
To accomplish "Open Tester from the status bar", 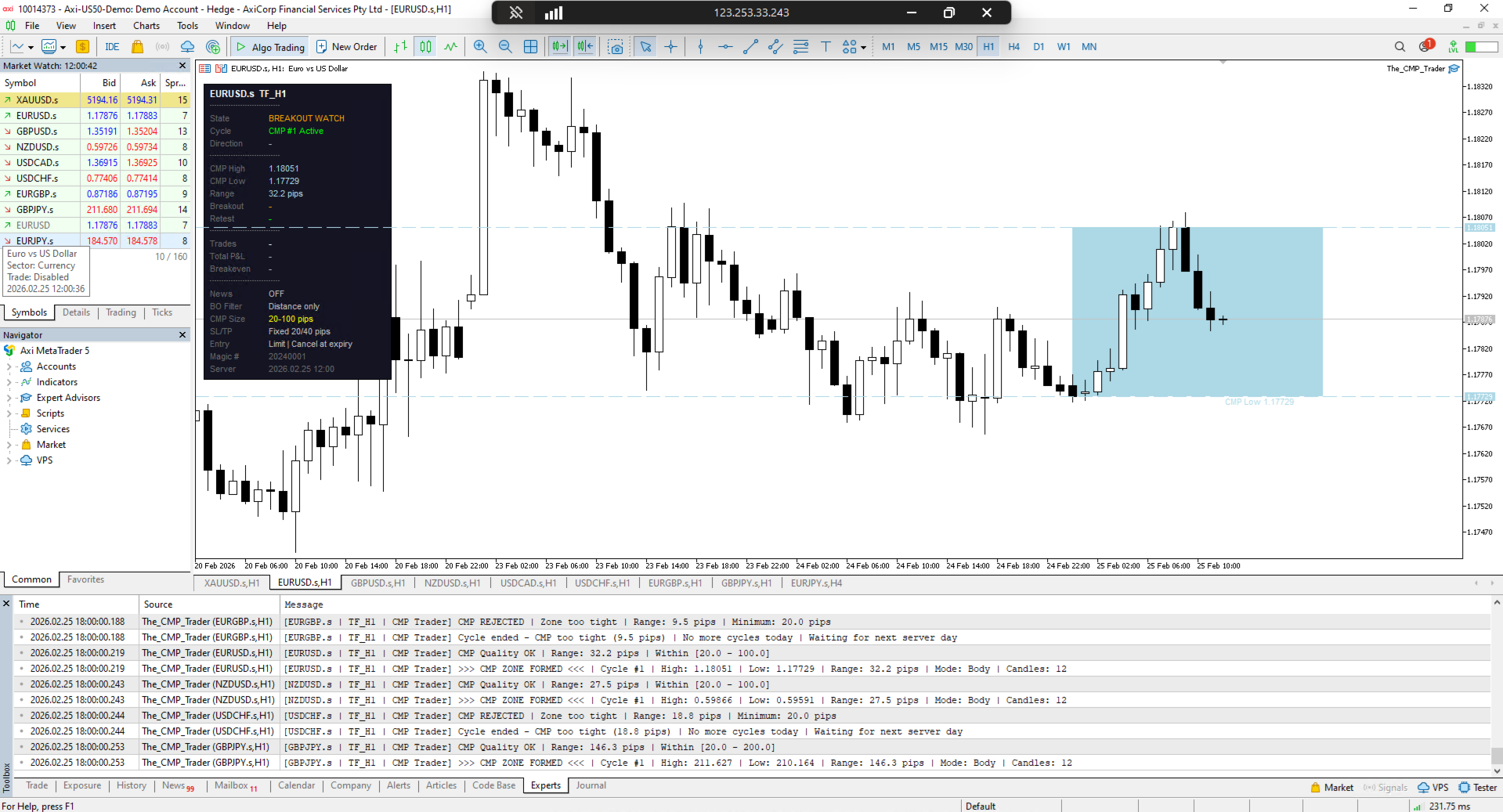I will [x=1478, y=788].
